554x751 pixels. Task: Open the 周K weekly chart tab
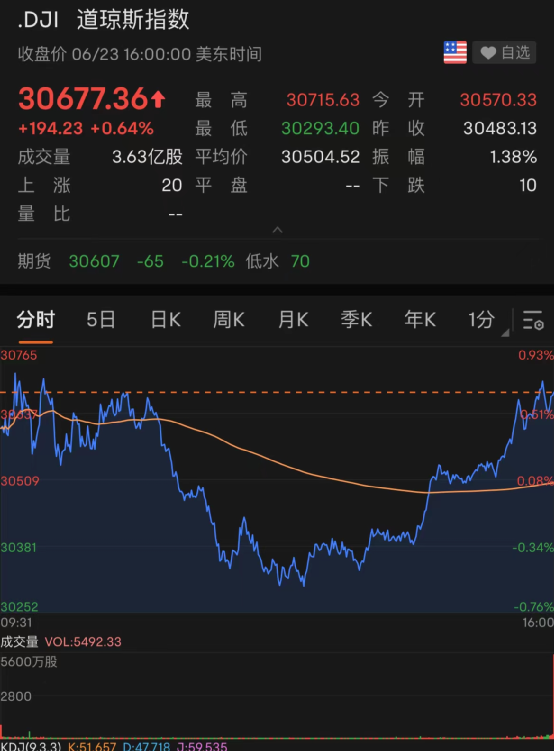click(228, 319)
